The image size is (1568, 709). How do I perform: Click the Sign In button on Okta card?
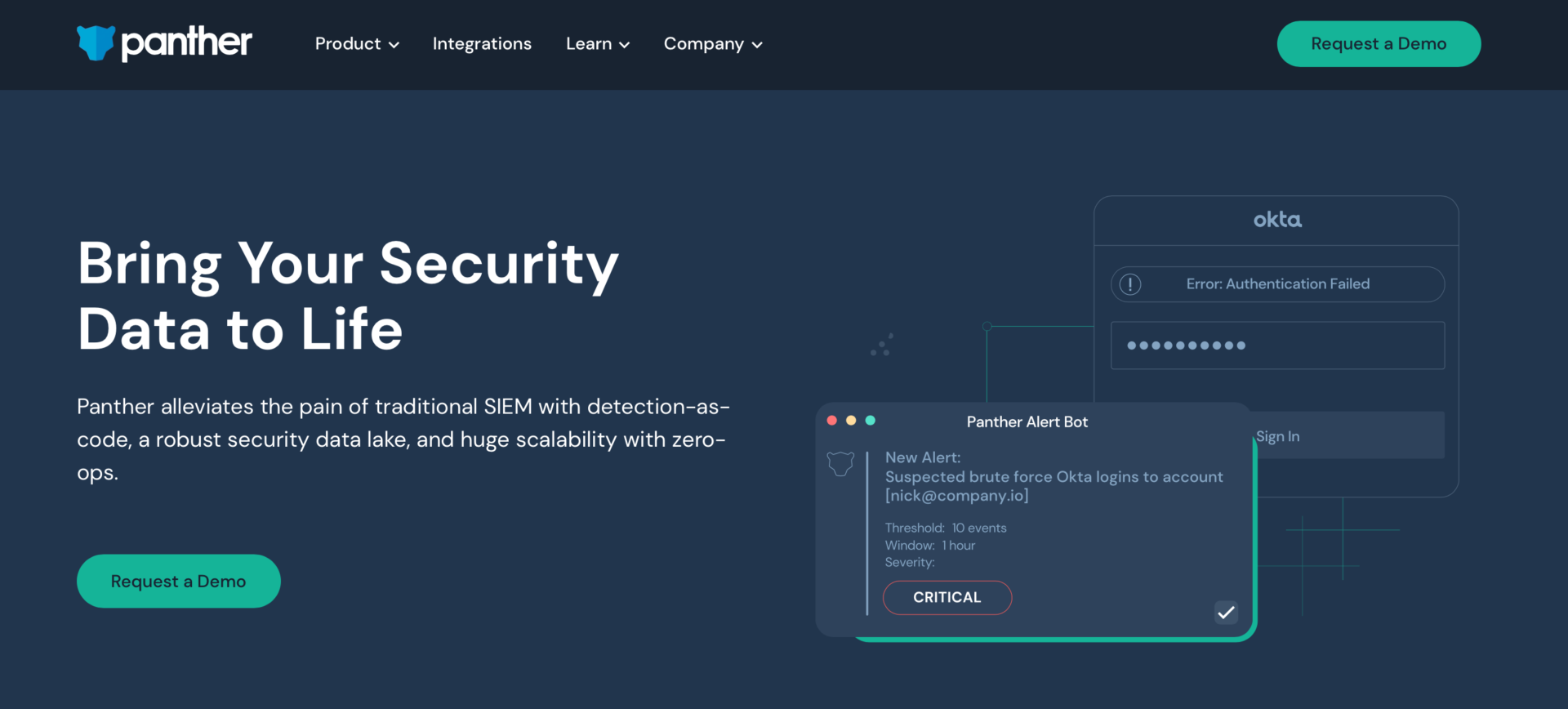tap(1347, 436)
